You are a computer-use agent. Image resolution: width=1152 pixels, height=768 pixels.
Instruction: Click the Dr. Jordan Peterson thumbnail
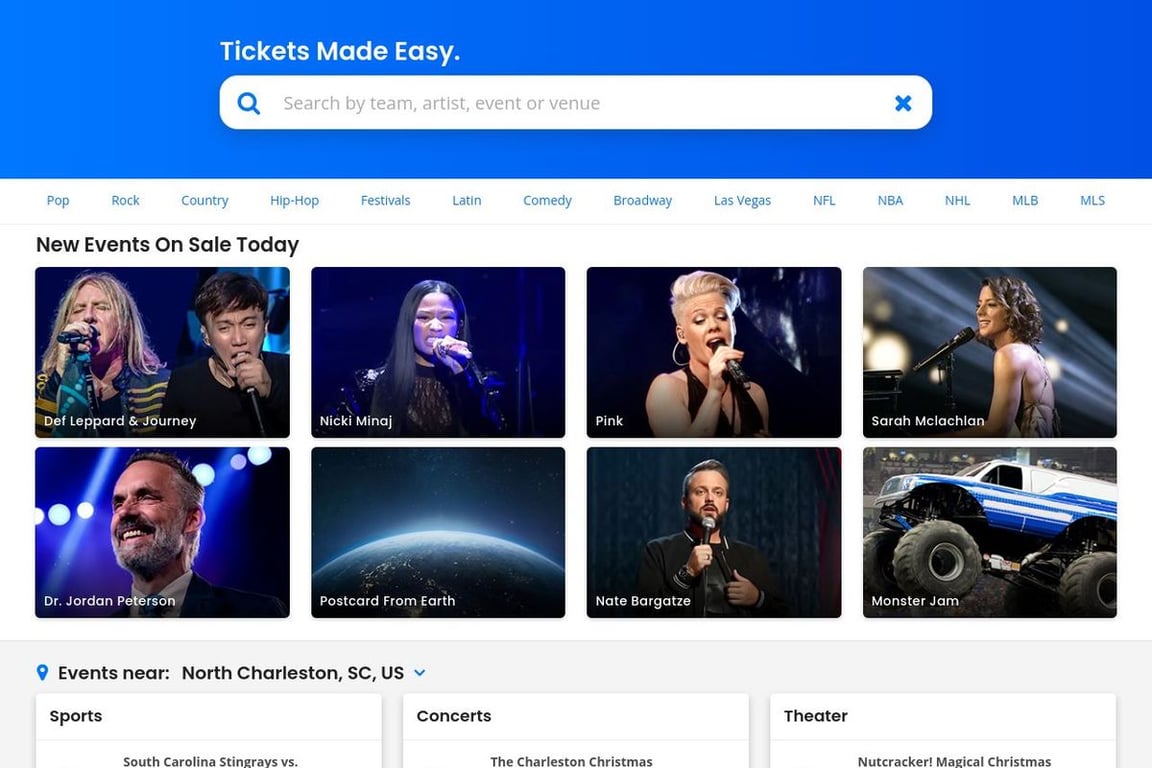point(162,531)
